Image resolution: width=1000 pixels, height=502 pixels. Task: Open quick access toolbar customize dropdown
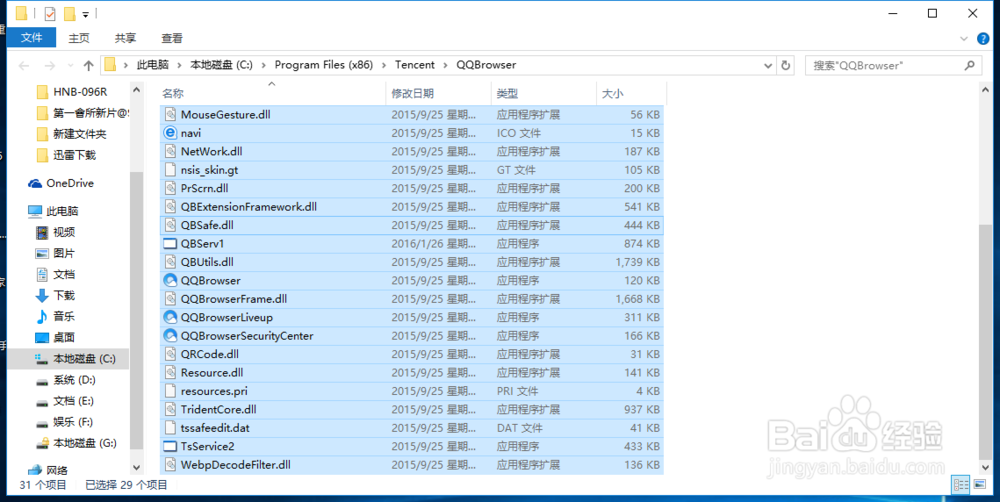coord(85,14)
